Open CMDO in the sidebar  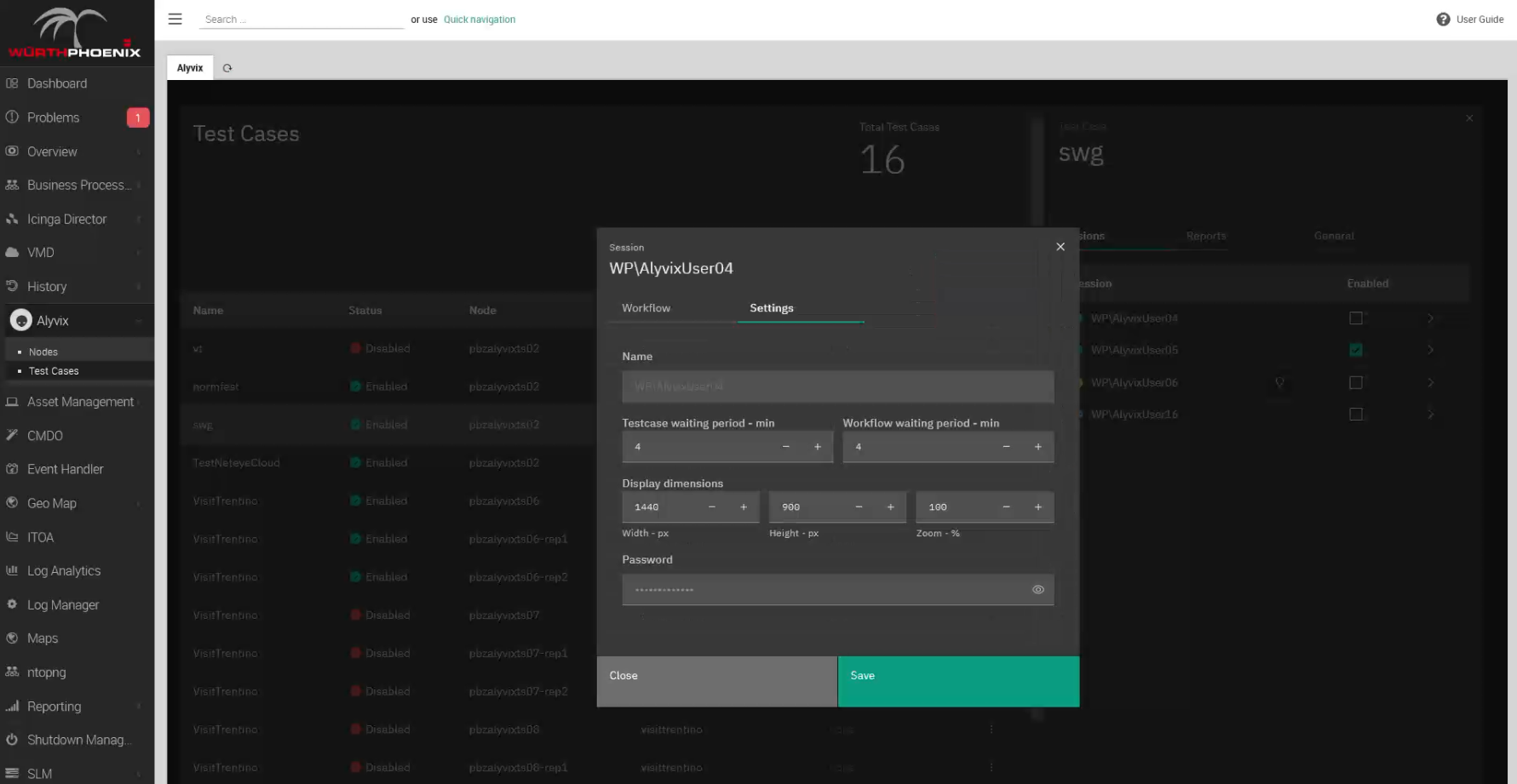coord(45,436)
